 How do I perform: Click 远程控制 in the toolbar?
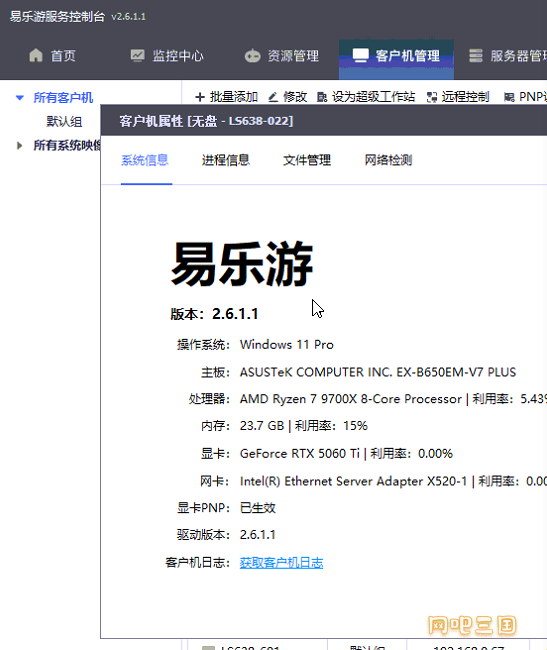[458, 97]
